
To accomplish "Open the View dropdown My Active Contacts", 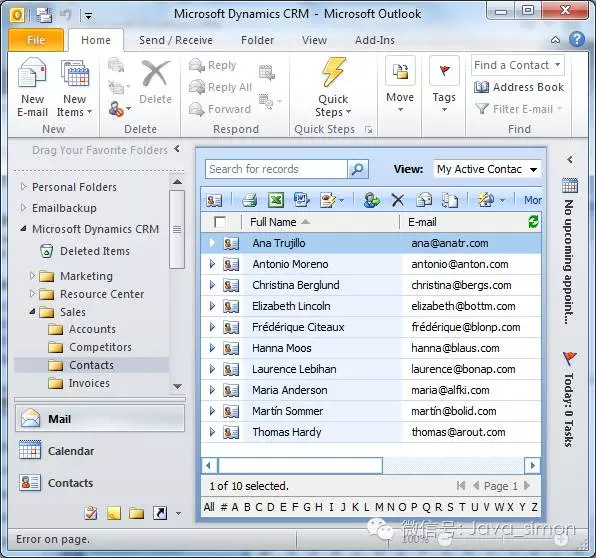I will [487, 169].
